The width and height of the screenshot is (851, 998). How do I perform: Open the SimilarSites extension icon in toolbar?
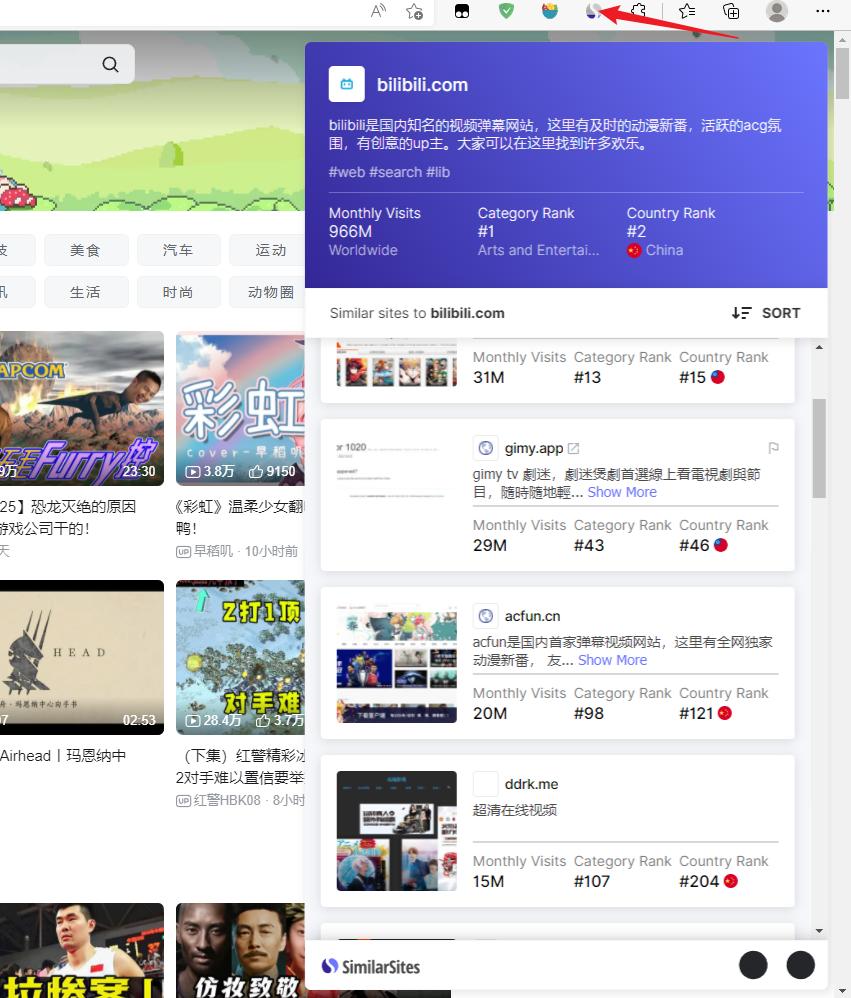point(594,12)
